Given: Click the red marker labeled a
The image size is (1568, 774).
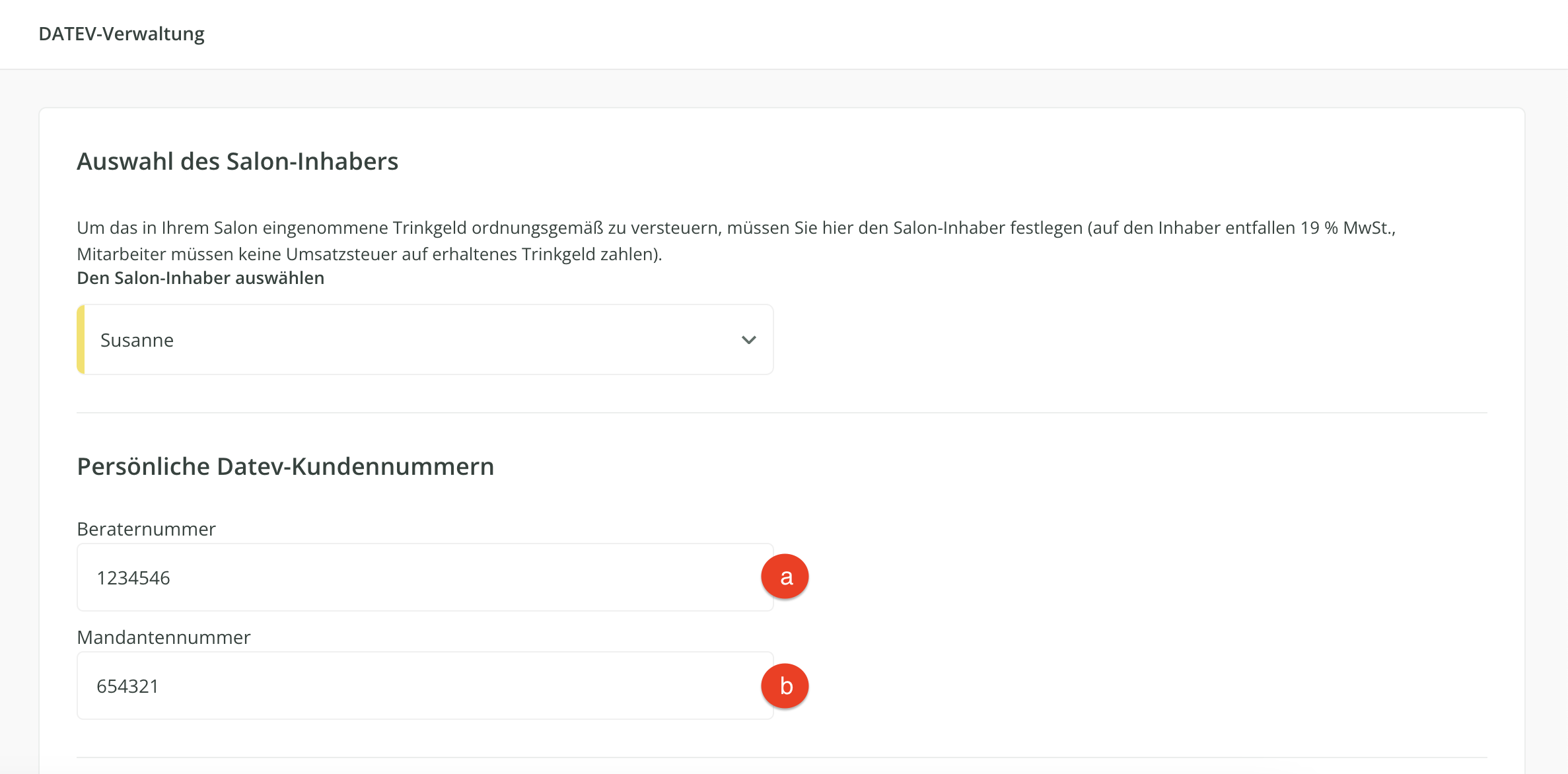Looking at the screenshot, I should click(x=785, y=577).
